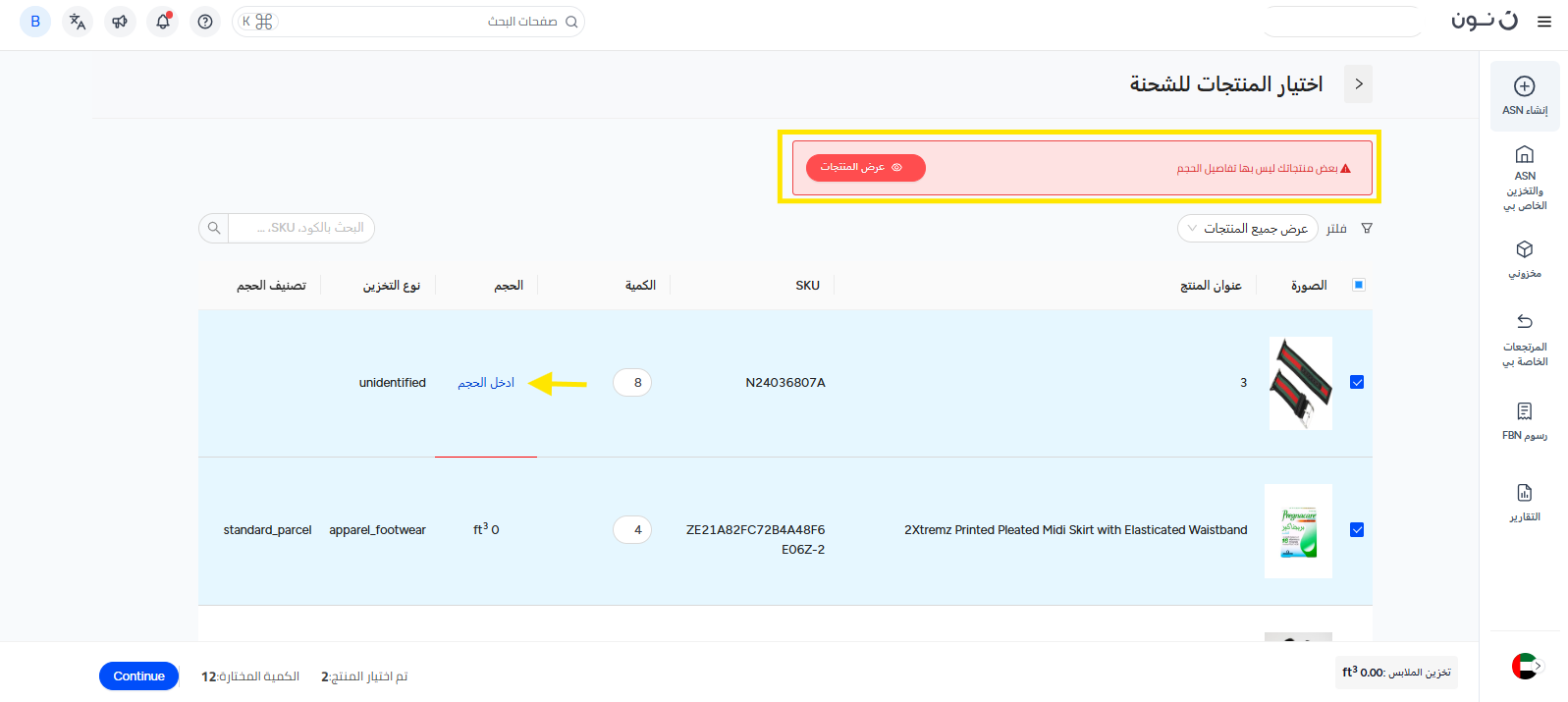Click the UAE flag country selector
1568x702 pixels.
pos(1527,667)
